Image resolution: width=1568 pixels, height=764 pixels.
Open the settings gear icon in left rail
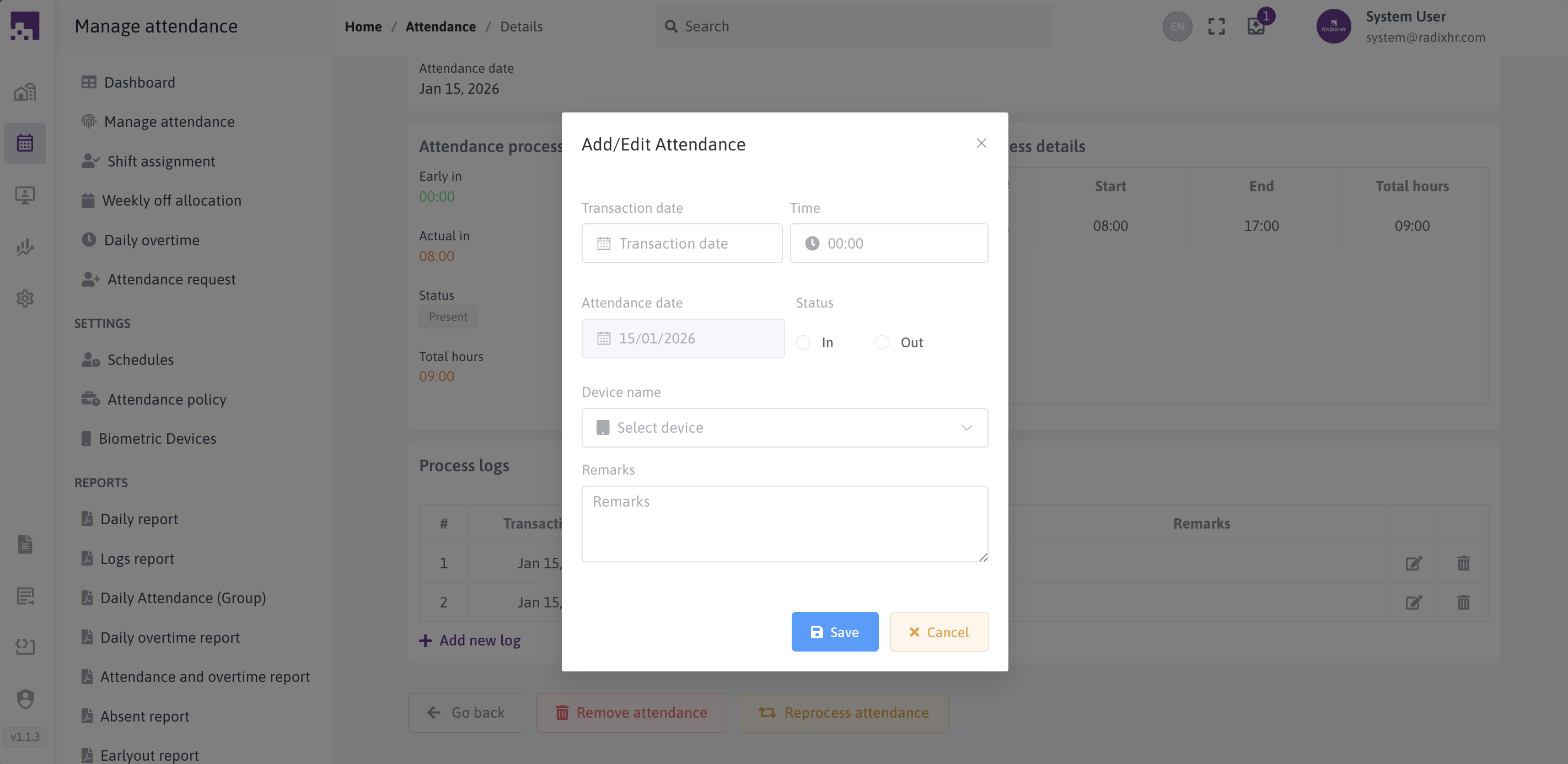25,298
